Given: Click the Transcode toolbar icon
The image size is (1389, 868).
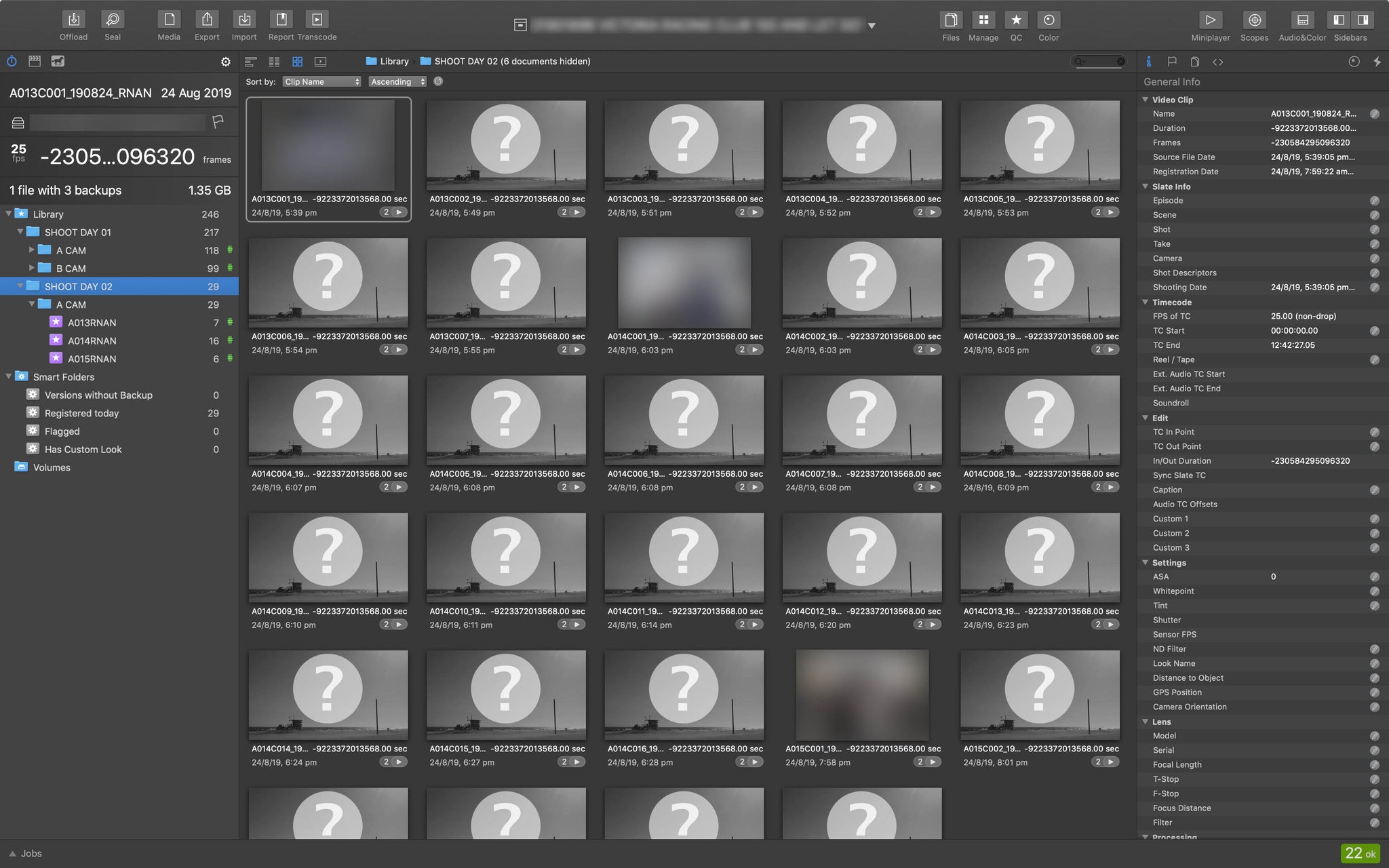Looking at the screenshot, I should pos(317,20).
